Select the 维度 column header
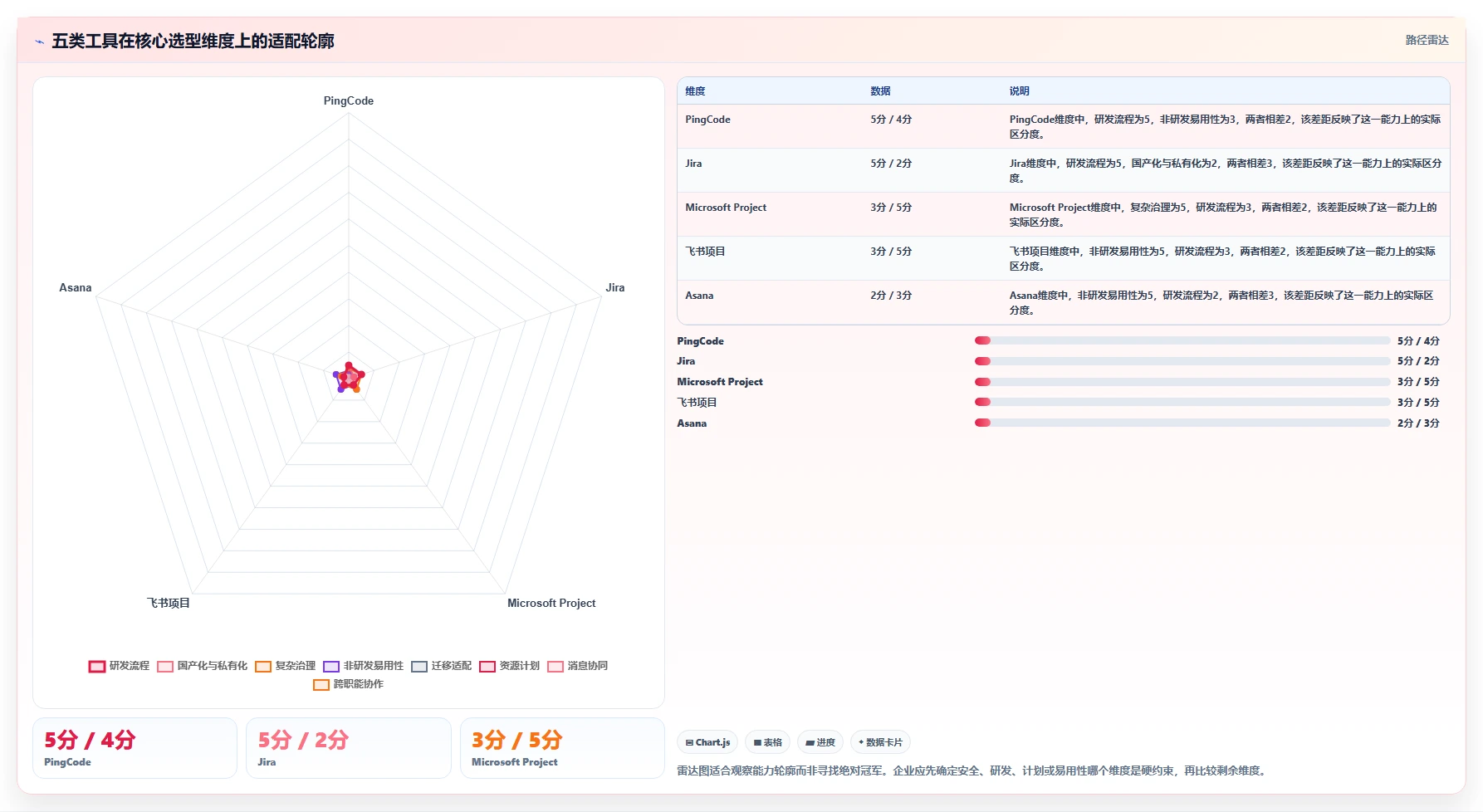 coord(695,91)
